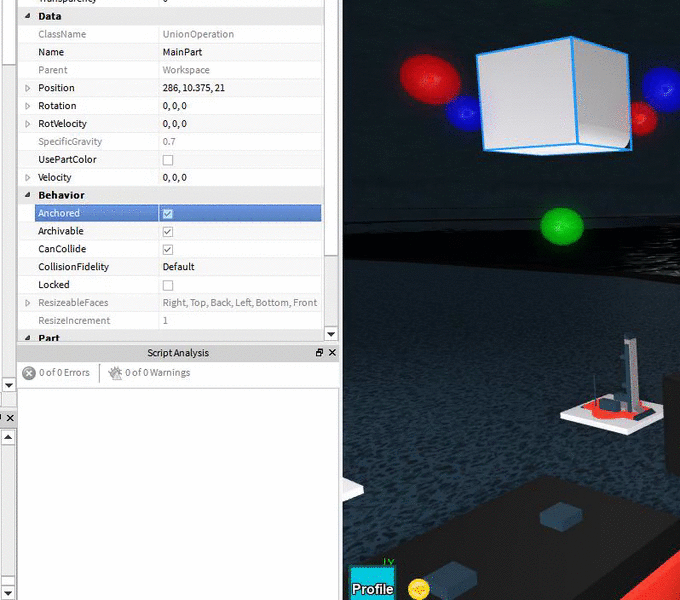Toggle the UsePartColor checkbox

click(x=168, y=160)
